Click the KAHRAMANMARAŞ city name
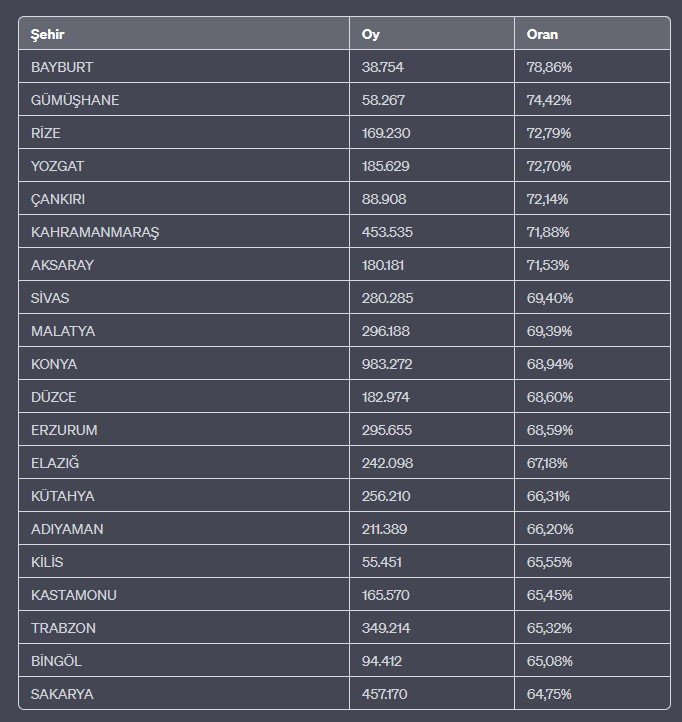The image size is (682, 722). coord(95,232)
